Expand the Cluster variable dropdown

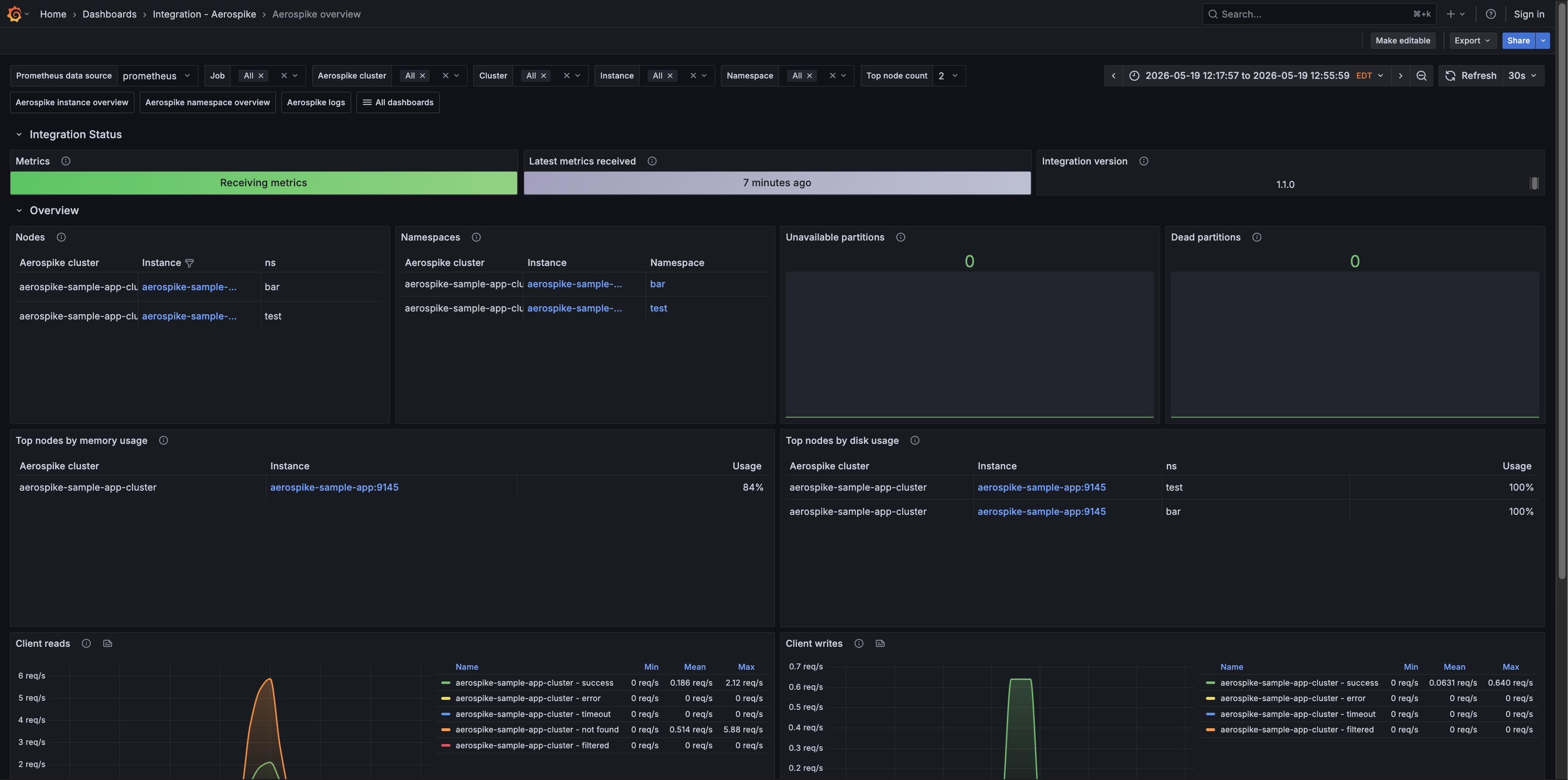pos(578,76)
